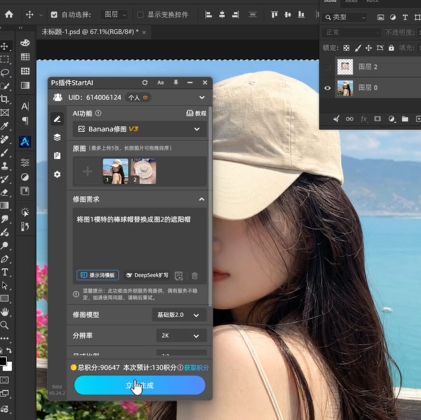Align left edges in options bar
This screenshot has width=421, height=420.
(x=208, y=15)
